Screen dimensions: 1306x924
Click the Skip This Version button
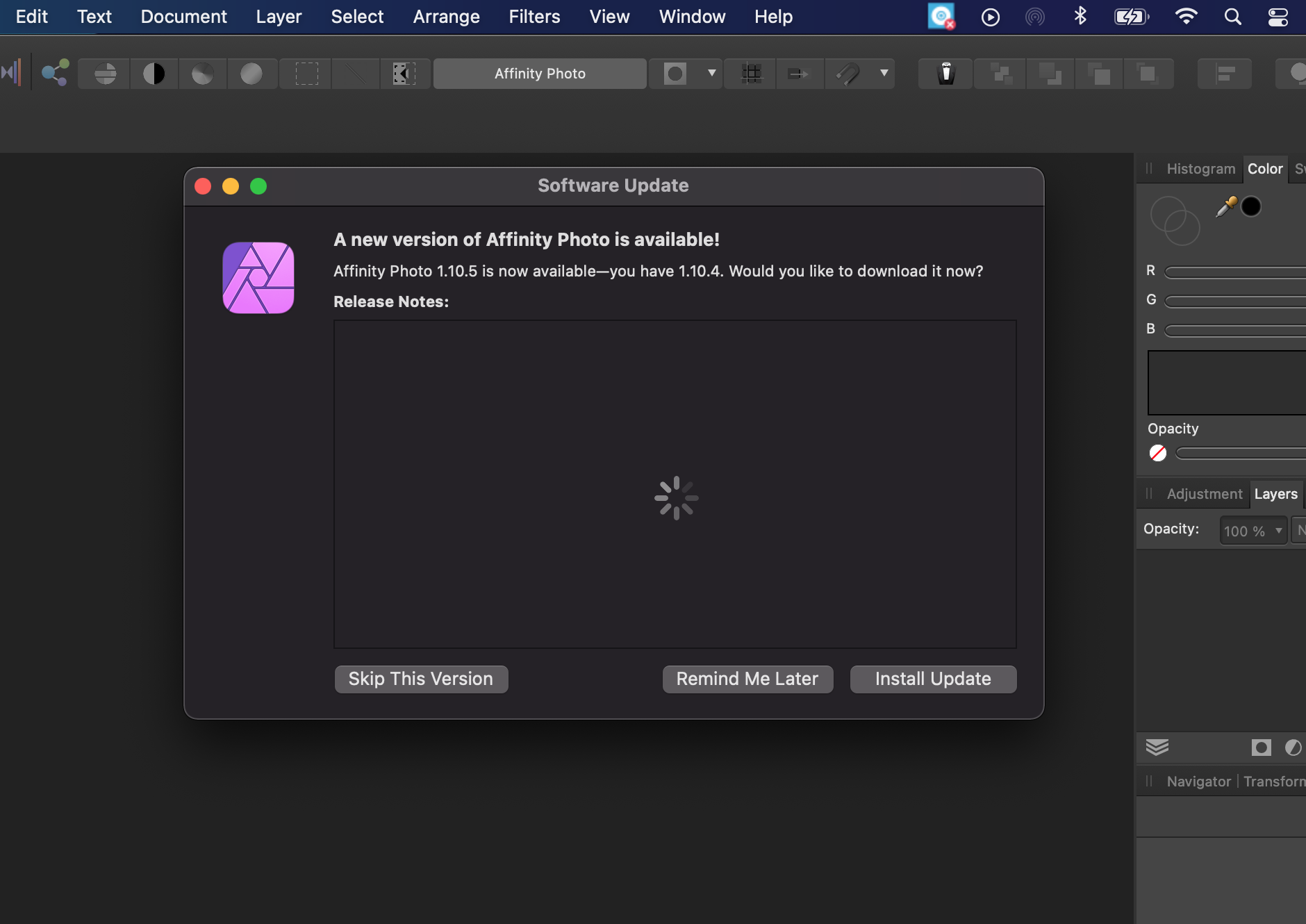pyautogui.click(x=420, y=679)
